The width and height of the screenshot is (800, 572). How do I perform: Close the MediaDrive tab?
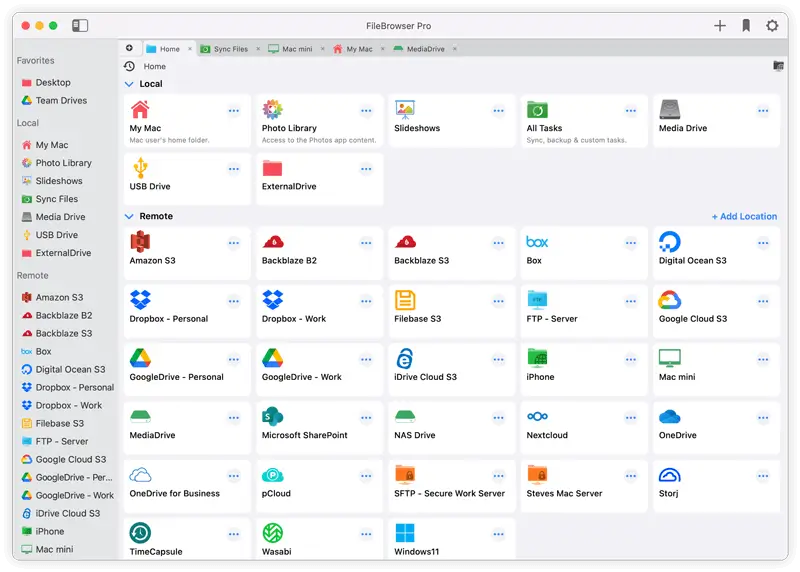point(455,49)
